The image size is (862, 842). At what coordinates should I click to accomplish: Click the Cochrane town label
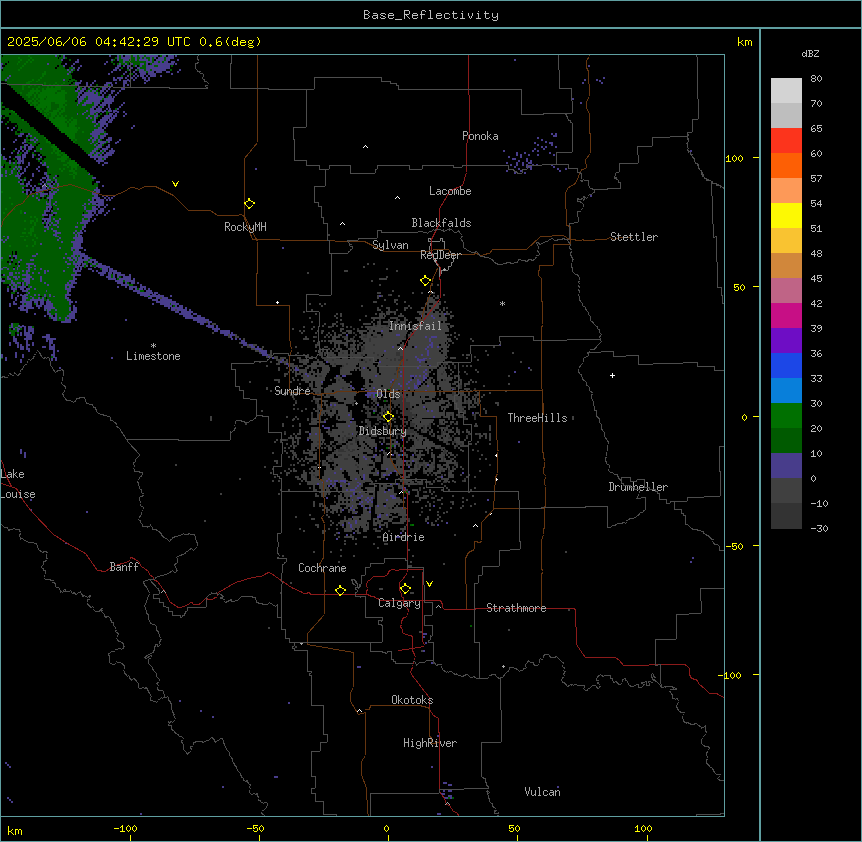(322, 568)
